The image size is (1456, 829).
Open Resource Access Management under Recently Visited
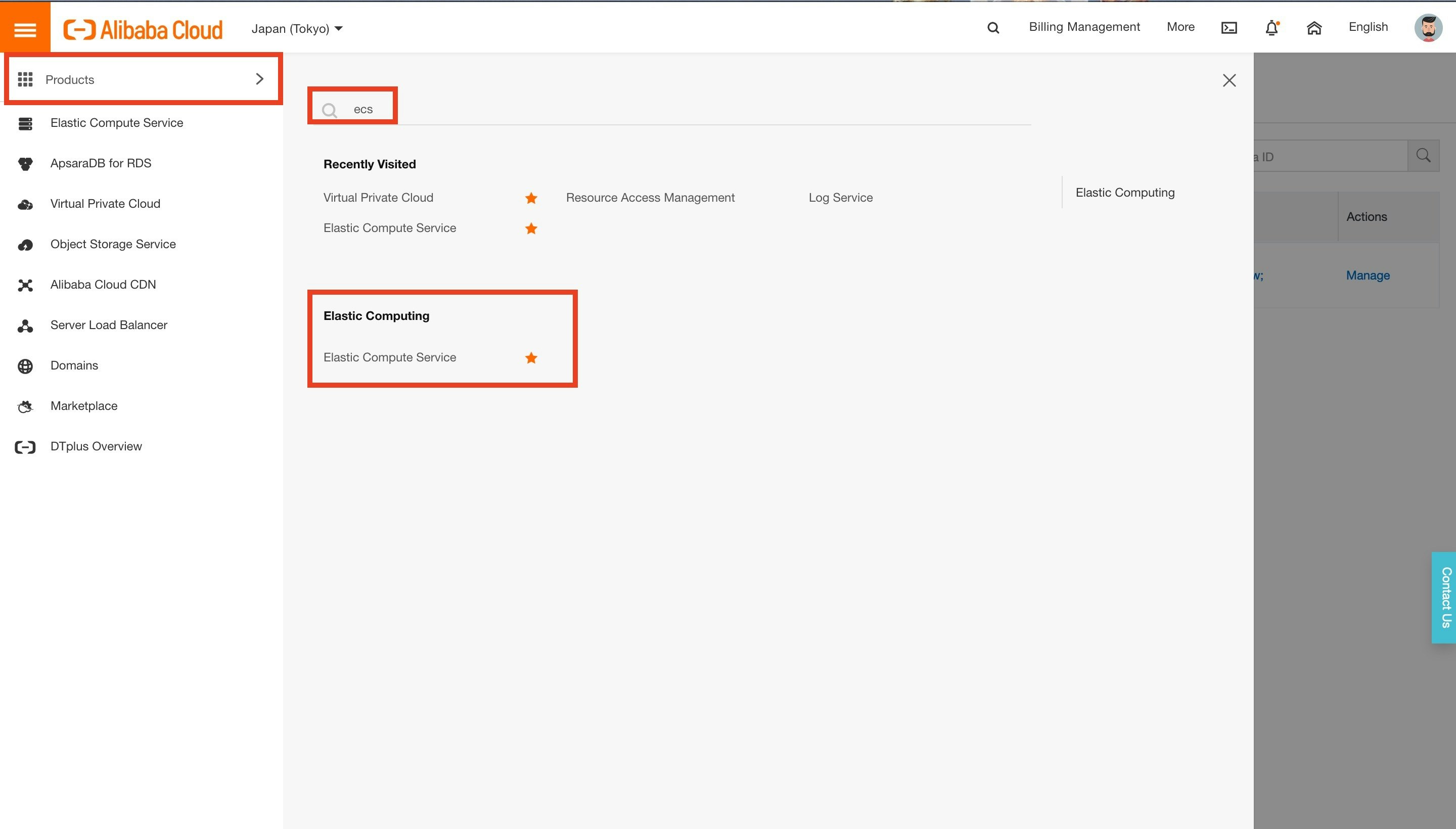[x=650, y=198]
